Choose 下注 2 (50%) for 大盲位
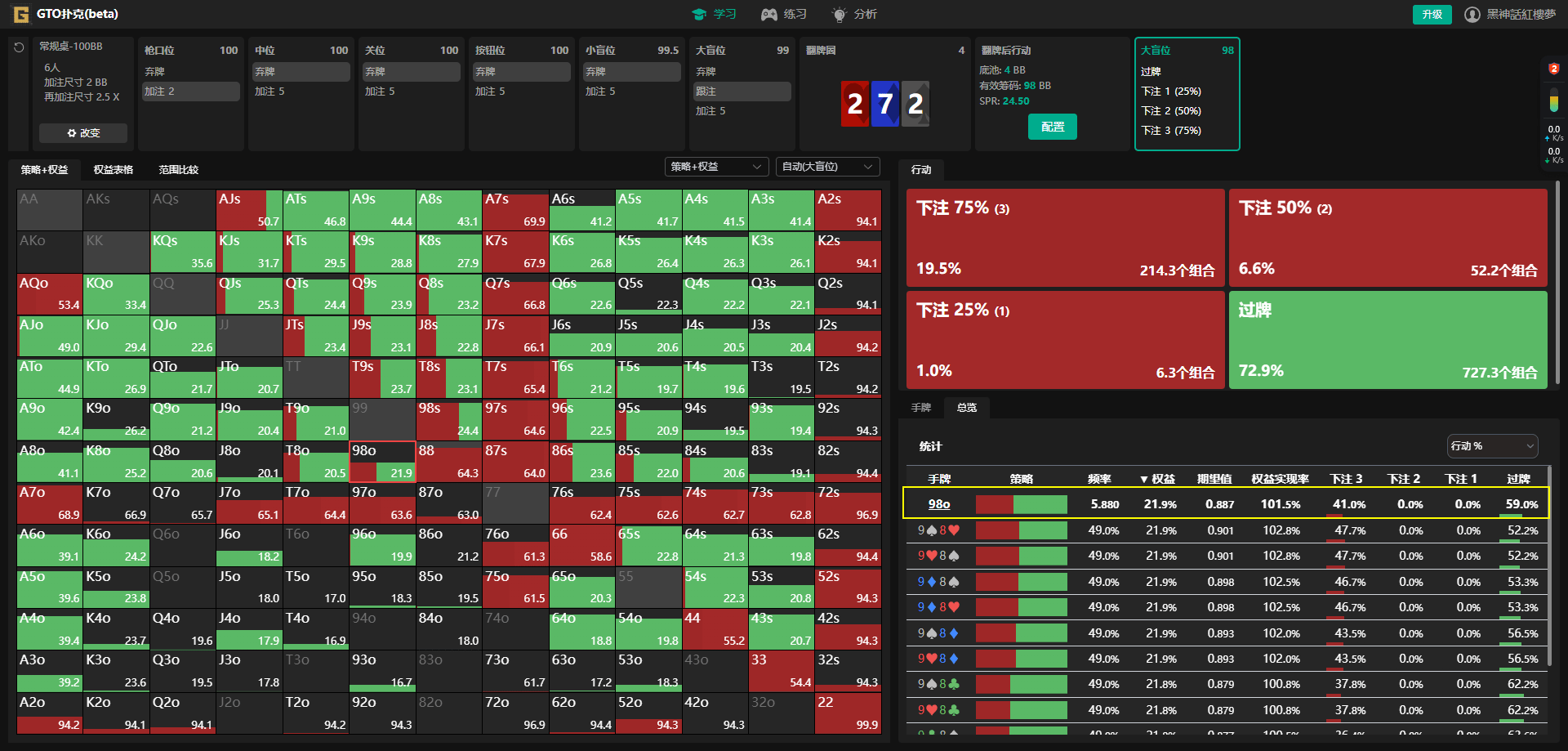 1171,111
